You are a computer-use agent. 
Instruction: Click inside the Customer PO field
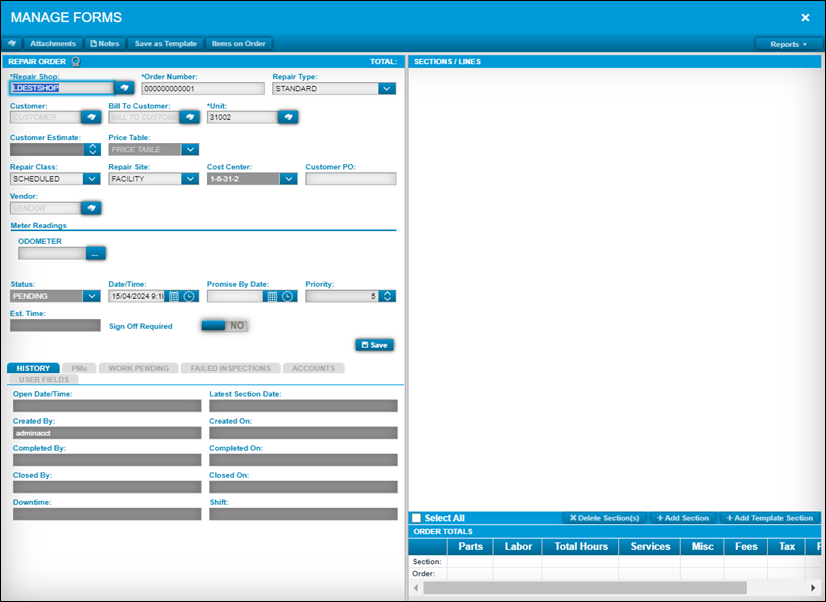(x=352, y=178)
